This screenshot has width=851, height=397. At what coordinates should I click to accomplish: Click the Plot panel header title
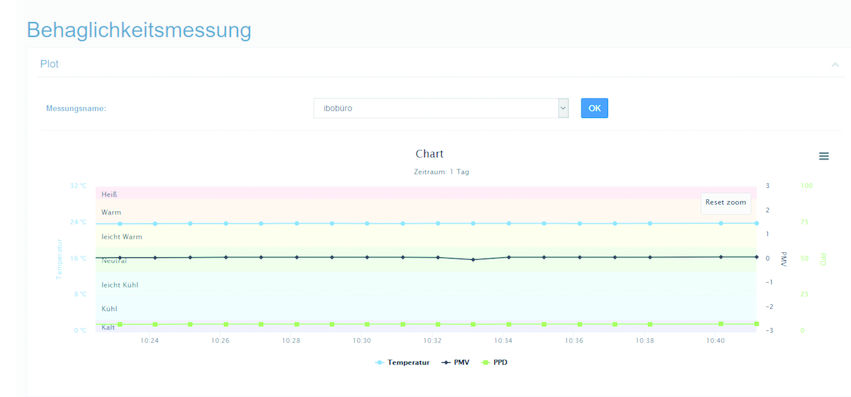(x=49, y=64)
